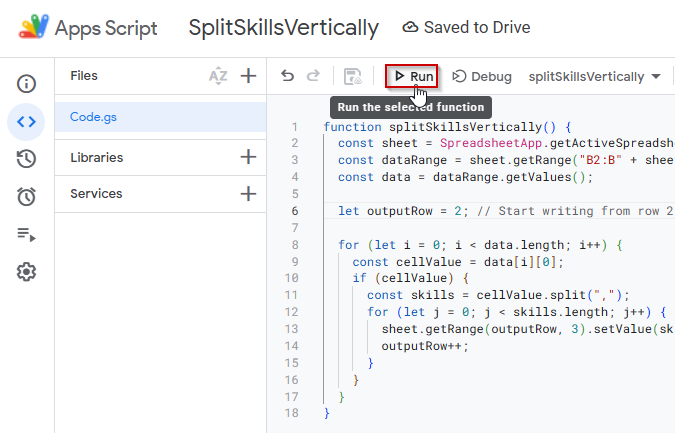Click the Save project to Drive icon
The image size is (675, 433).
pos(353,77)
